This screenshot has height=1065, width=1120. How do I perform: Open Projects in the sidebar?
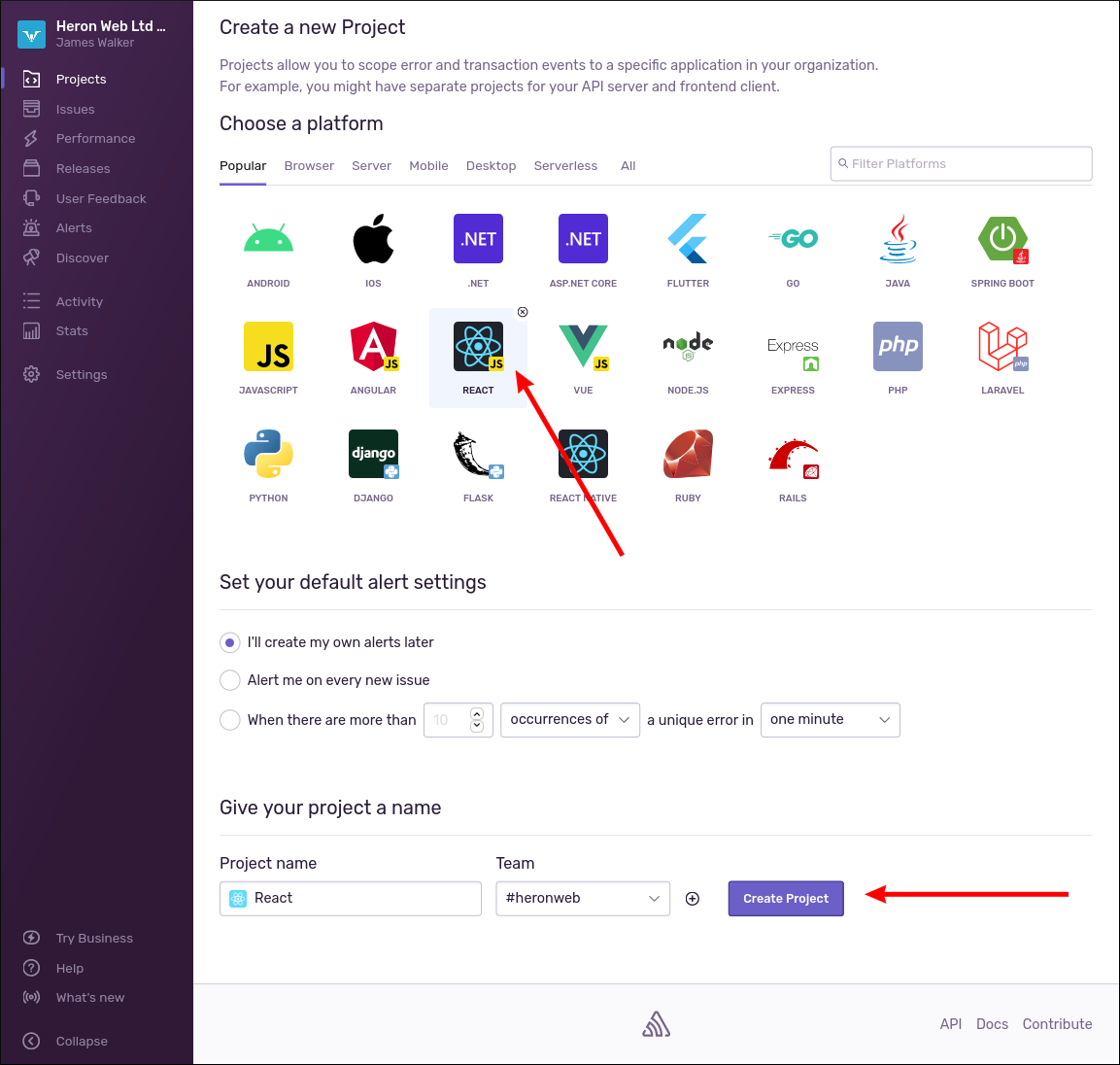pos(81,80)
